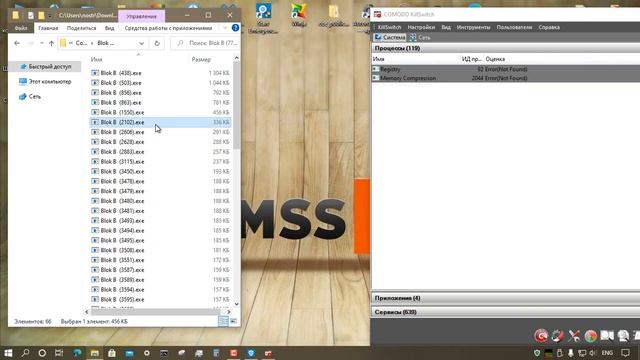
Task: Go up one folder level in Explorer
Action: coord(51,43)
